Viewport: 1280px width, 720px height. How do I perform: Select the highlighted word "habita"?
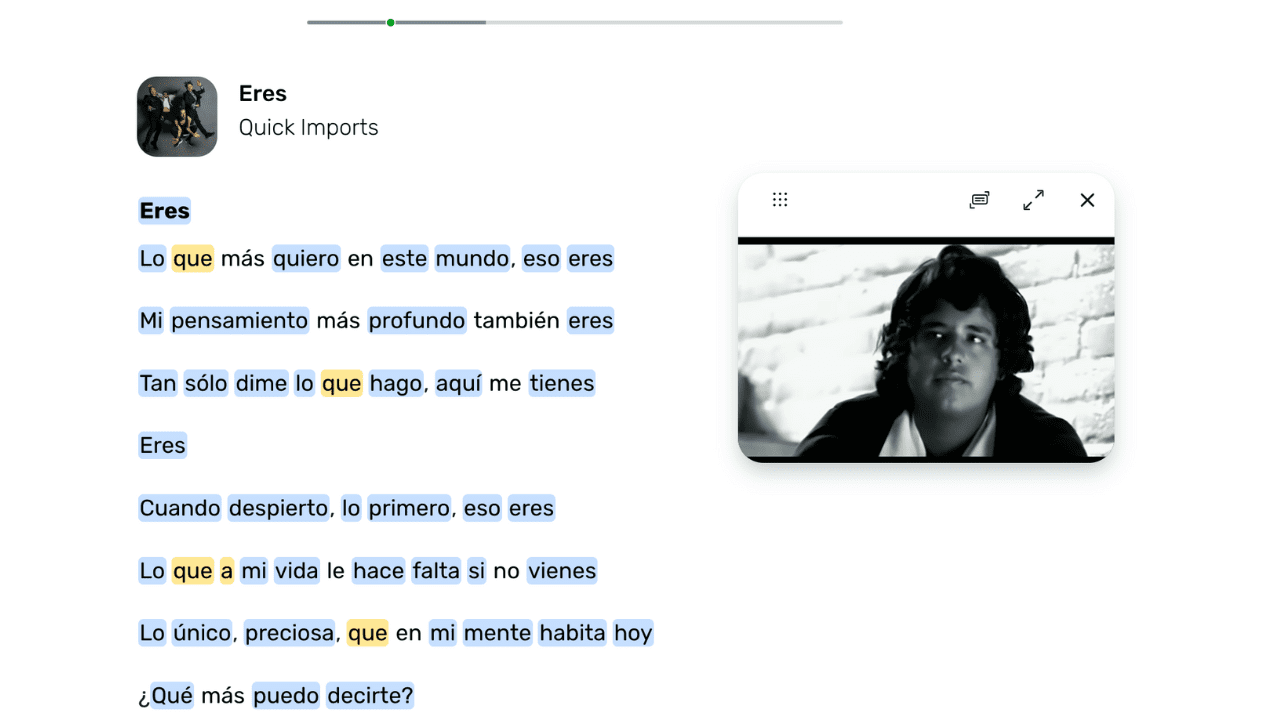coord(572,633)
